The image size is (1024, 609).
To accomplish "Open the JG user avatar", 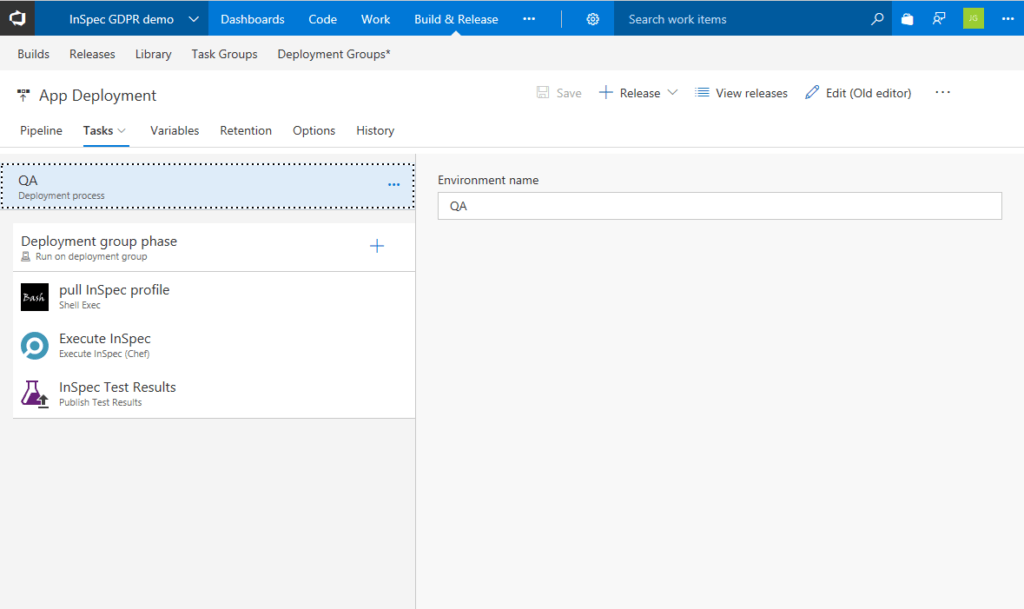I will (x=973, y=19).
